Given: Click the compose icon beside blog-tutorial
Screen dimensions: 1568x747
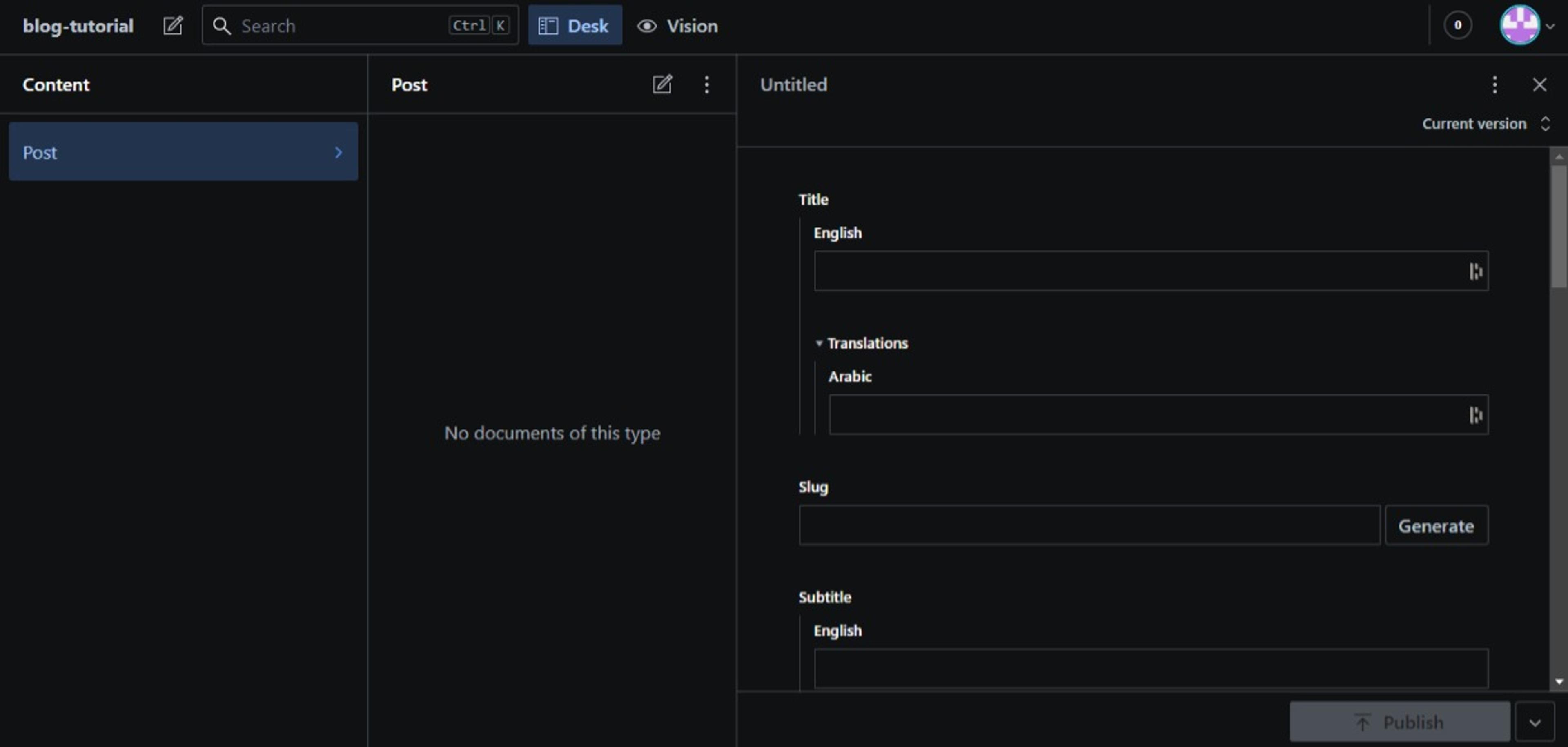Looking at the screenshot, I should point(173,26).
